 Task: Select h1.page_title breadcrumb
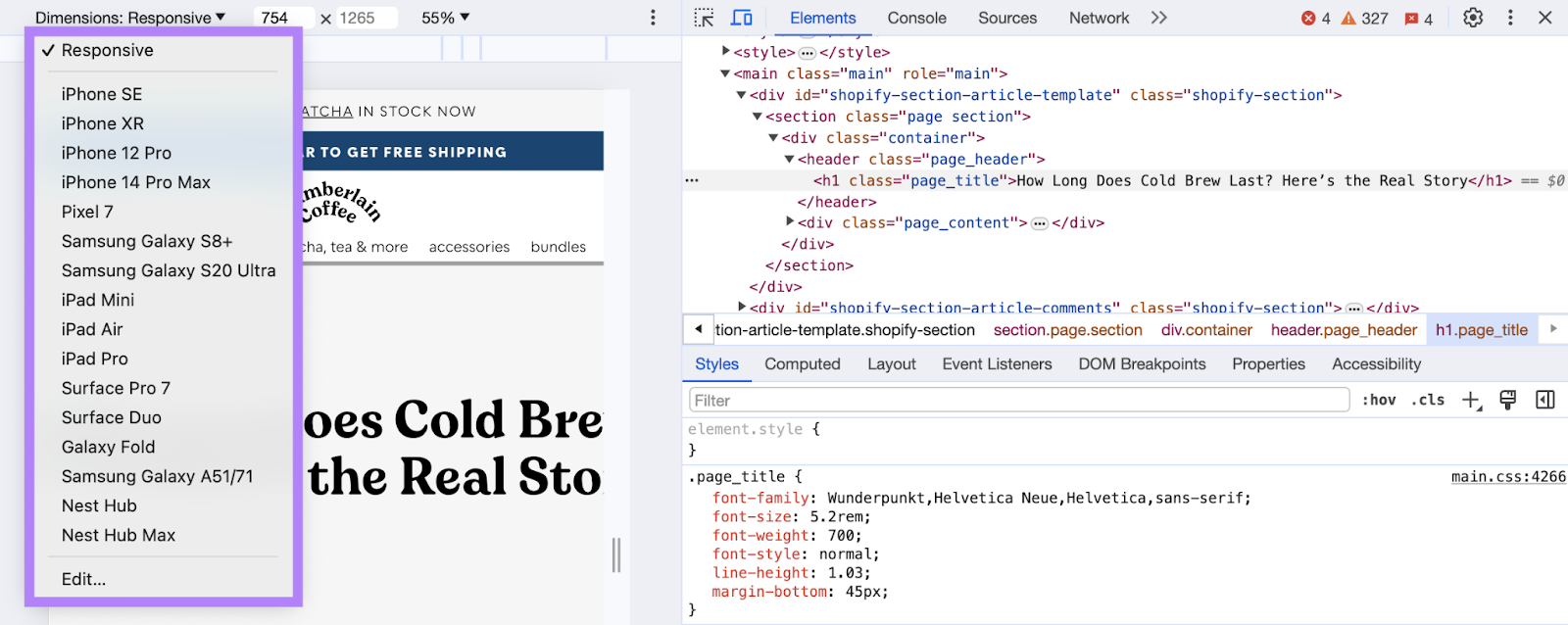(x=1482, y=330)
